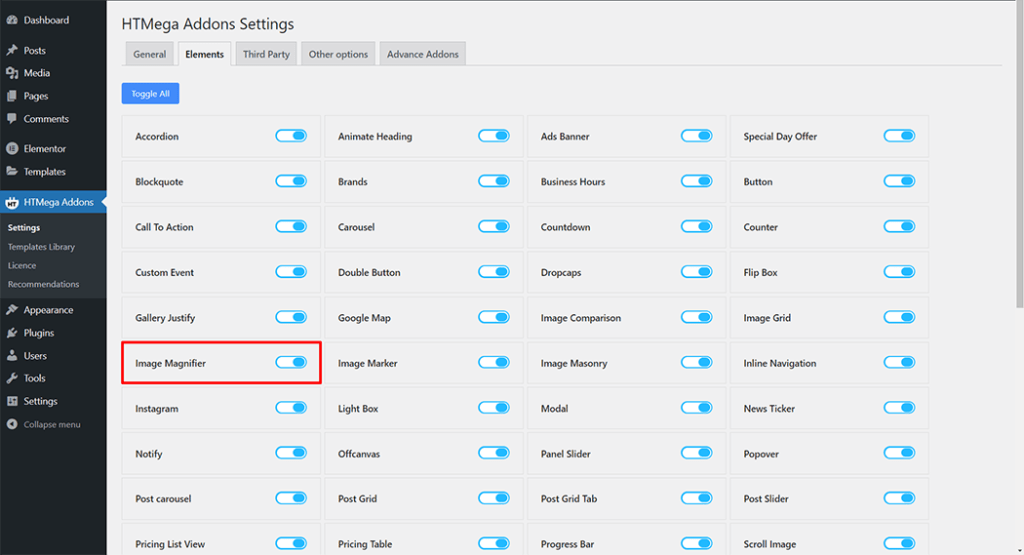Toggle off the Accordion element
1024x555 pixels.
[291, 136]
